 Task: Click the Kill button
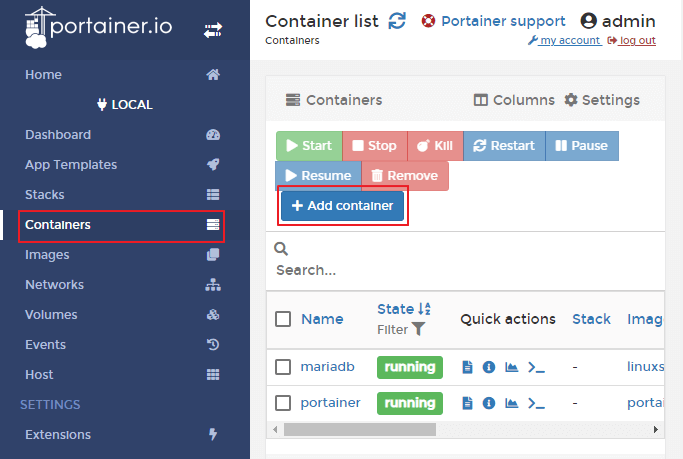435,146
